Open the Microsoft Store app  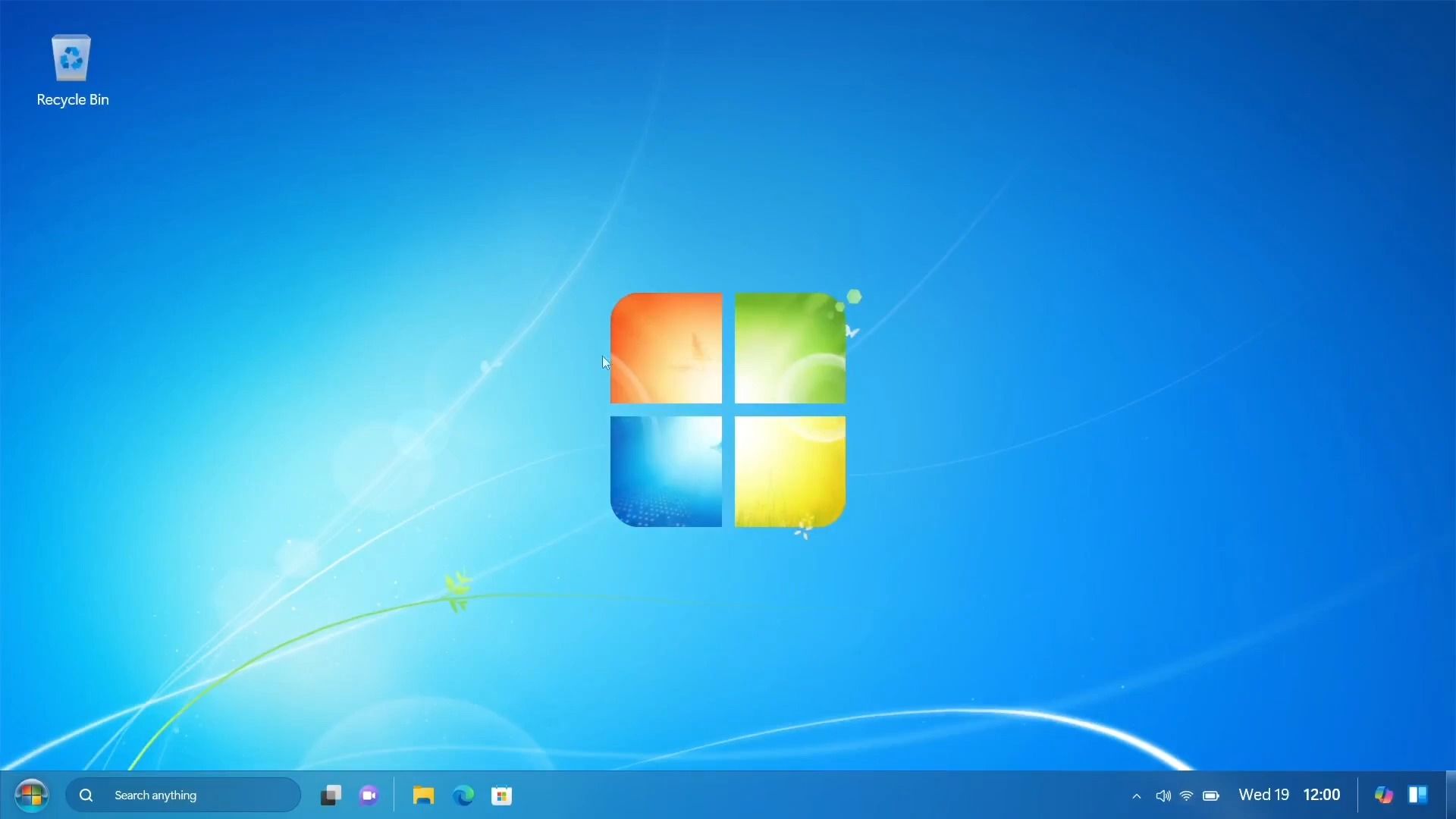pos(502,795)
